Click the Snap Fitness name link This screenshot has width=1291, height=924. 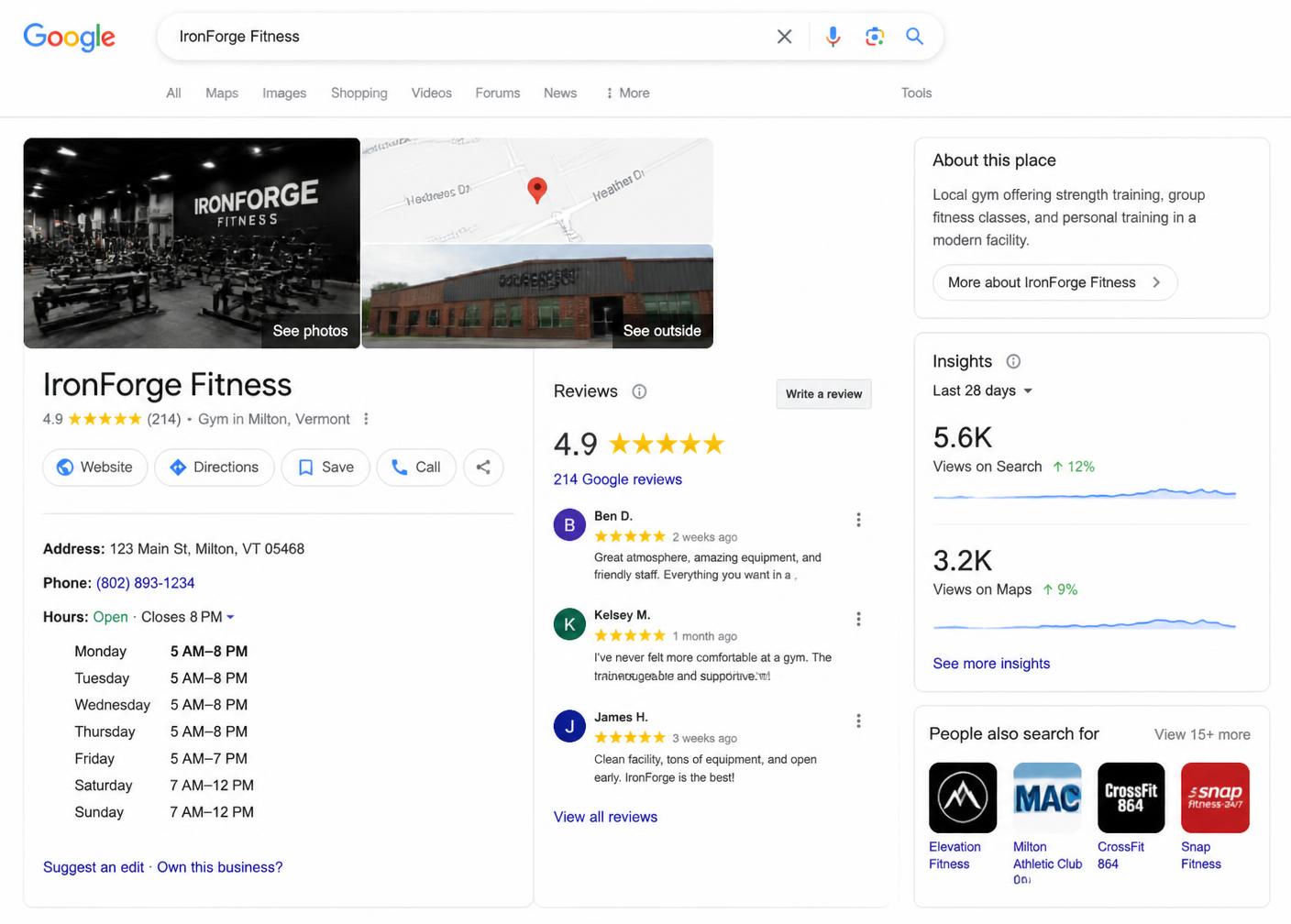tap(1201, 855)
